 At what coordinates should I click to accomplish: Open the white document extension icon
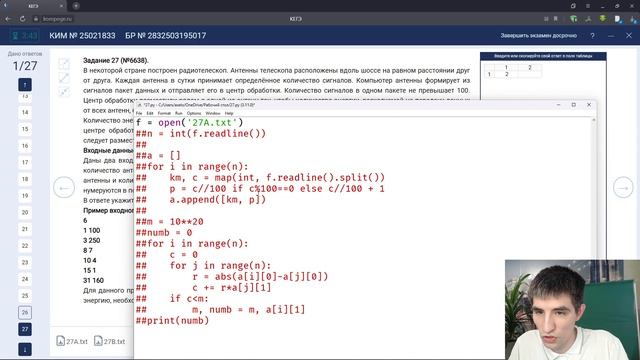[x=618, y=19]
